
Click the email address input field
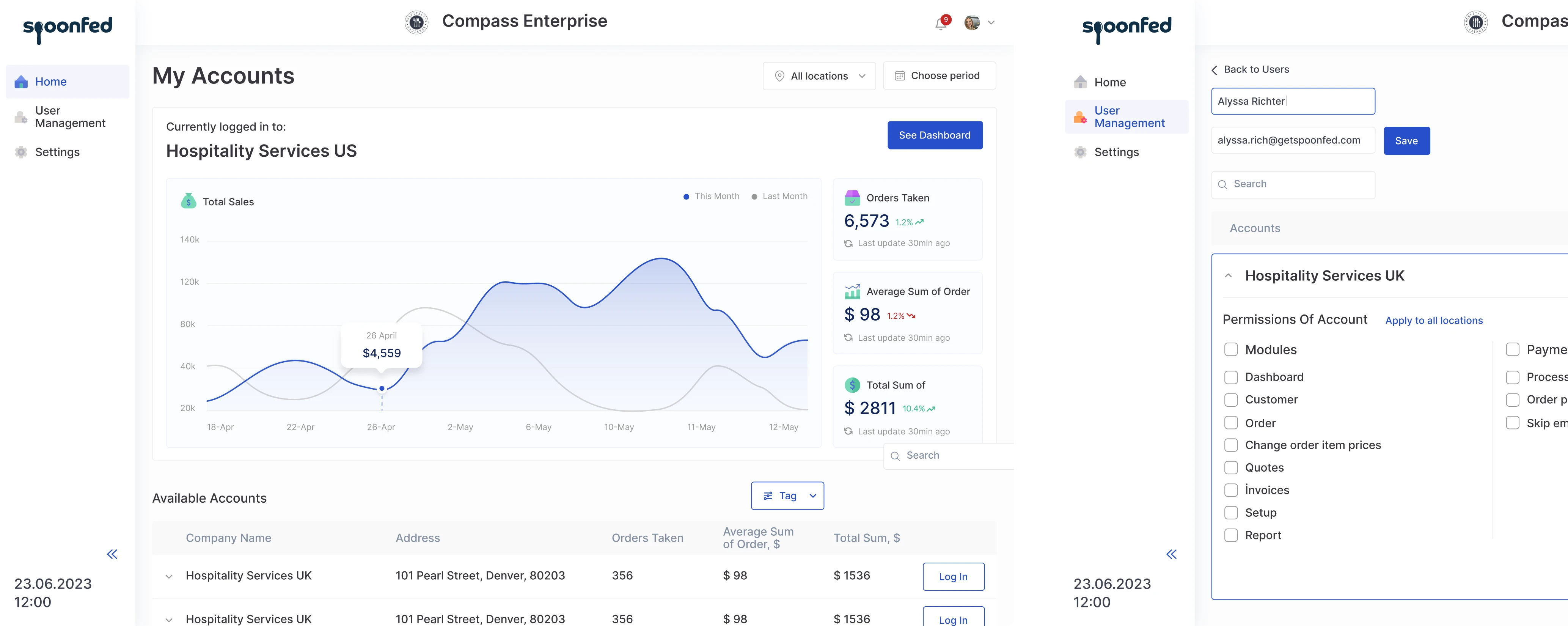tap(1292, 140)
